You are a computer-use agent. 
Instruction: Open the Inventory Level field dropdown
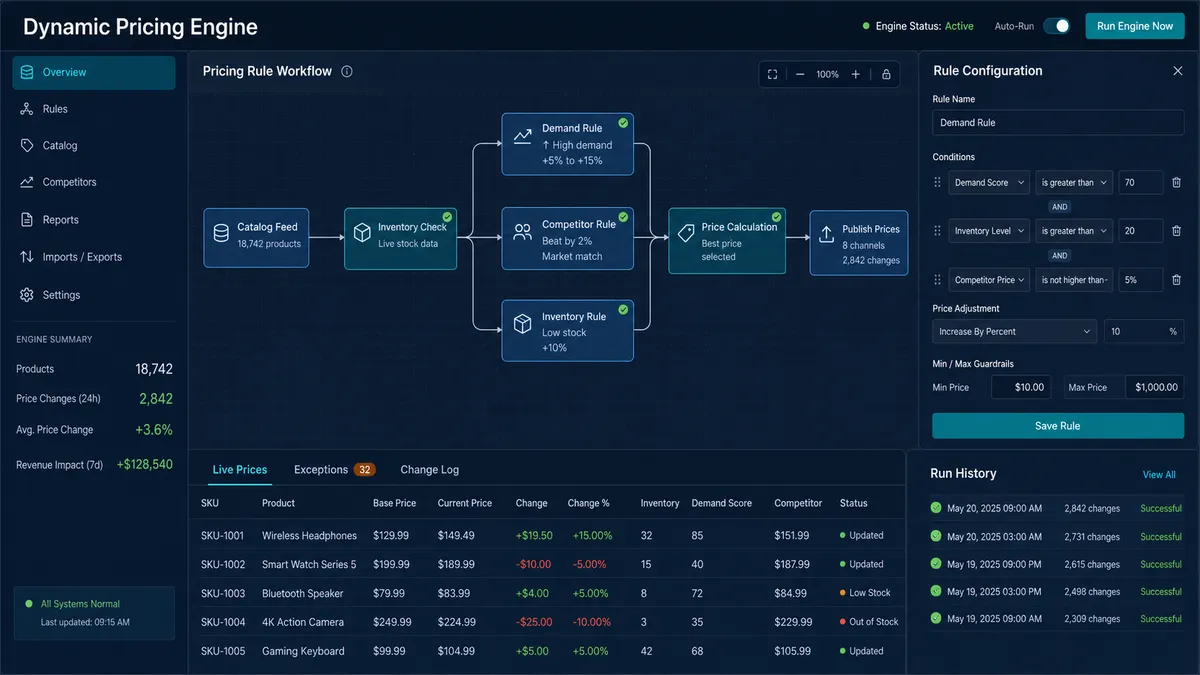coord(989,231)
